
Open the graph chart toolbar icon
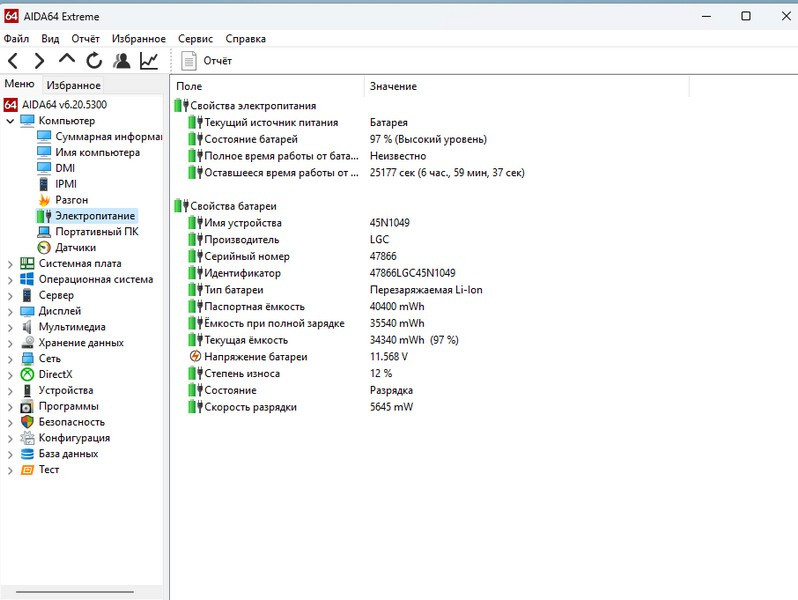[149, 61]
